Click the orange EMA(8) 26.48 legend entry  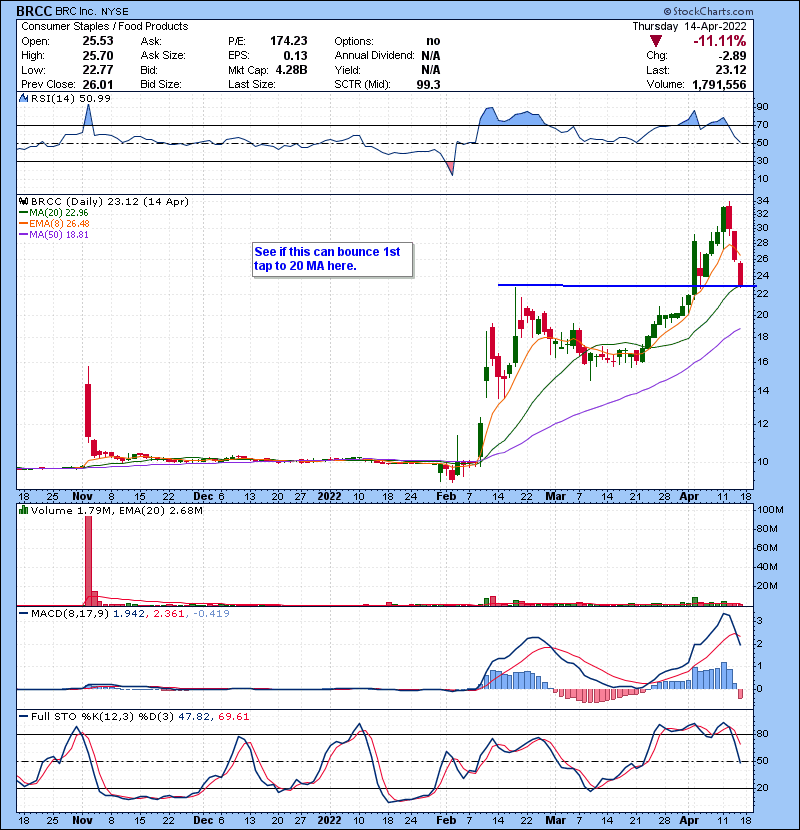(54, 224)
